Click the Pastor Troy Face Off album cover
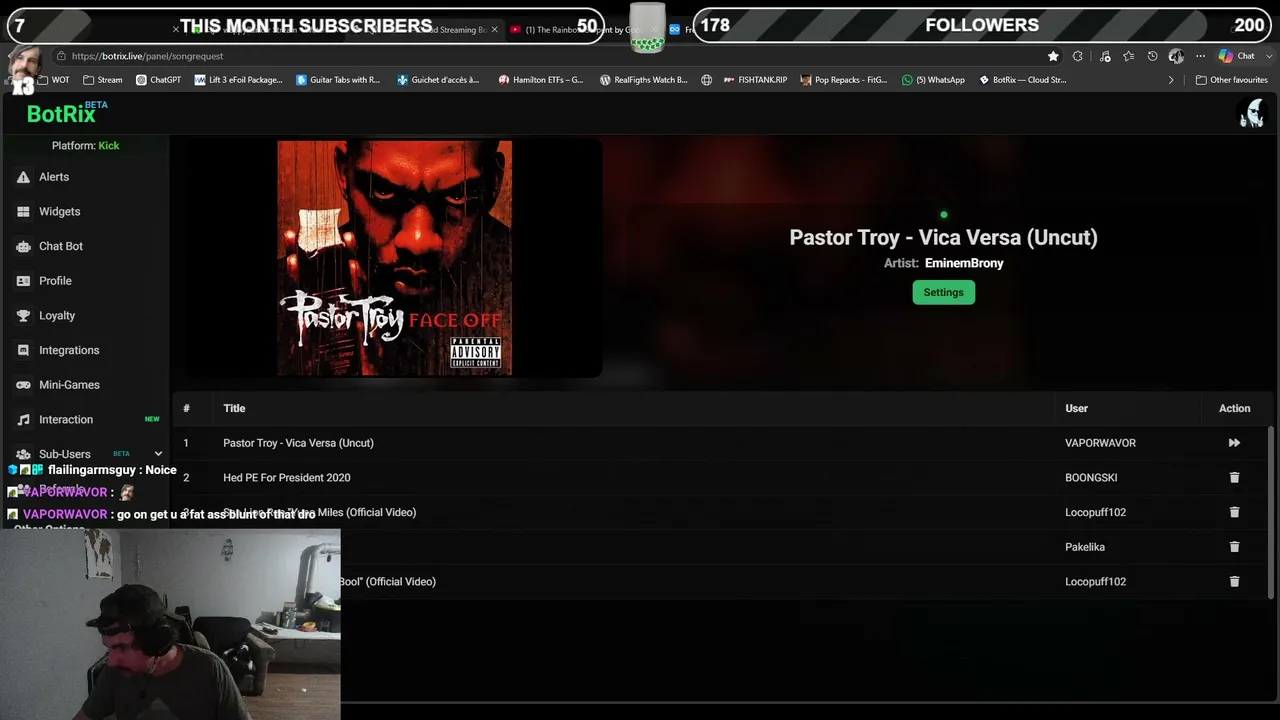This screenshot has height=720, width=1280. tap(394, 258)
